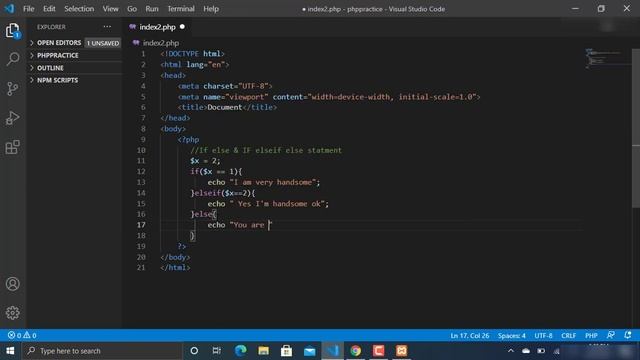Open the Go menu
This screenshot has width=640, height=360.
click(131, 9)
